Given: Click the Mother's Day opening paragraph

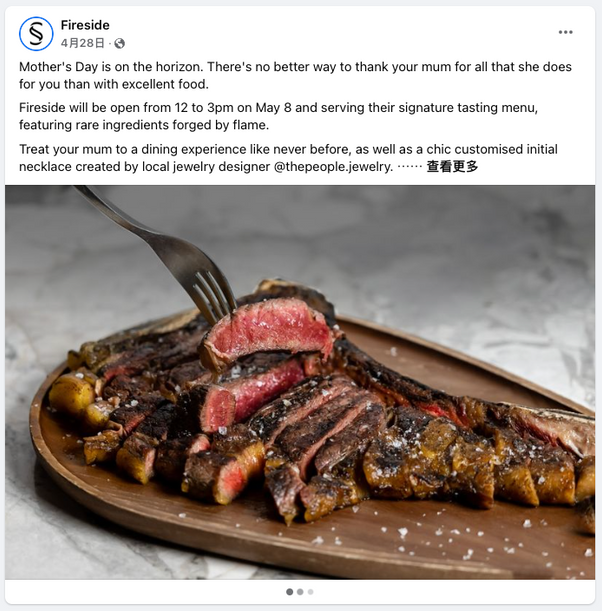Looking at the screenshot, I should pyautogui.click(x=295, y=75).
